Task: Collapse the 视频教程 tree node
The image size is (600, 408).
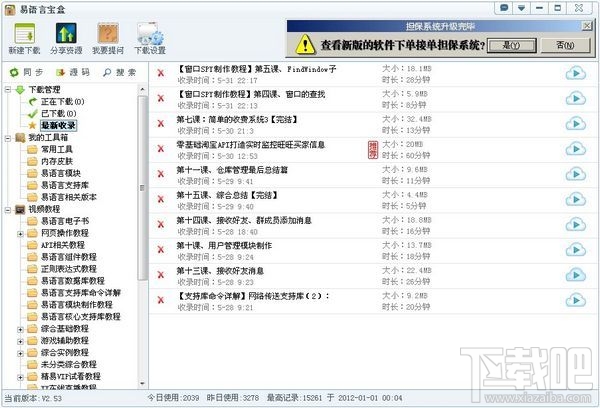Action: pos(8,209)
